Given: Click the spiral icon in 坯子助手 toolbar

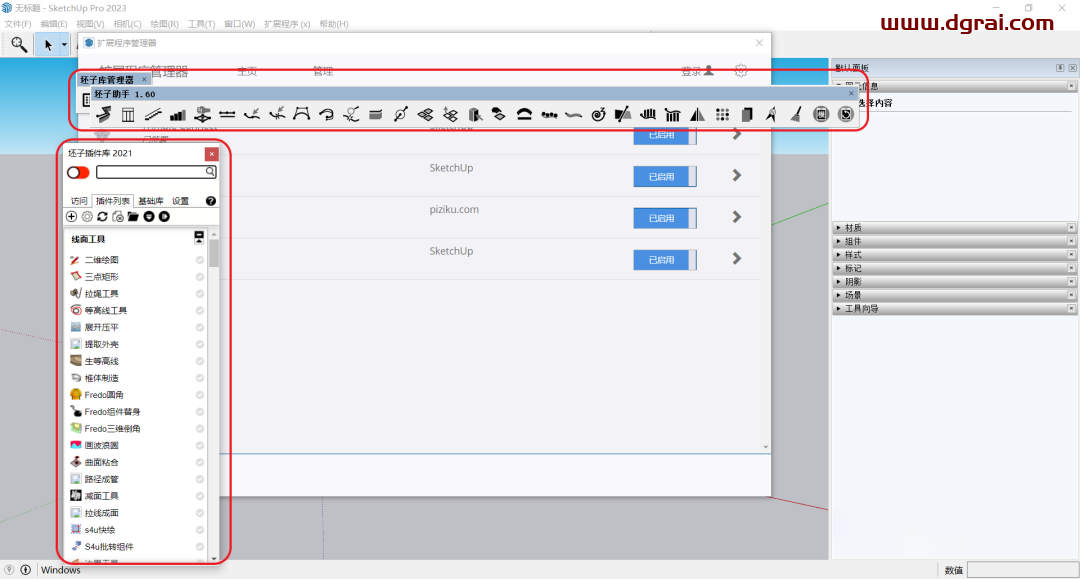Looking at the screenshot, I should point(598,115).
